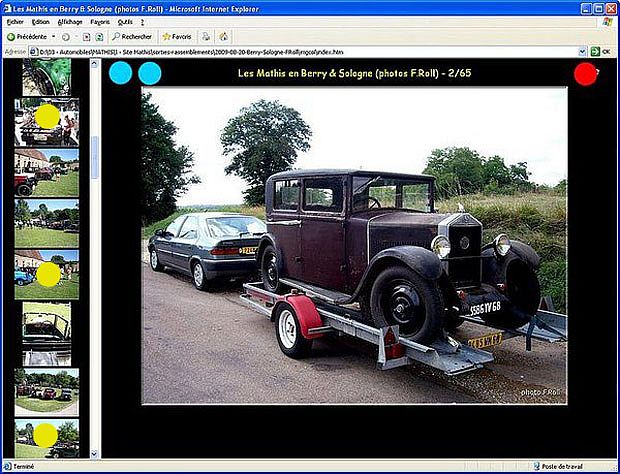Open the Edition menu
This screenshot has height=474, width=620.
point(41,21)
